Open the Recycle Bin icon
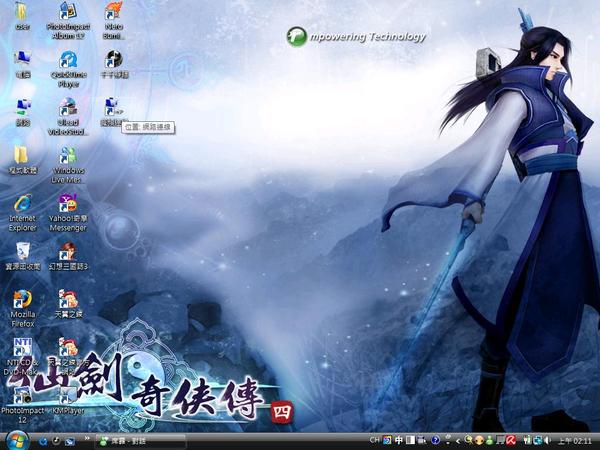Viewport: 600px width, 450px height. pyautogui.click(x=23, y=256)
